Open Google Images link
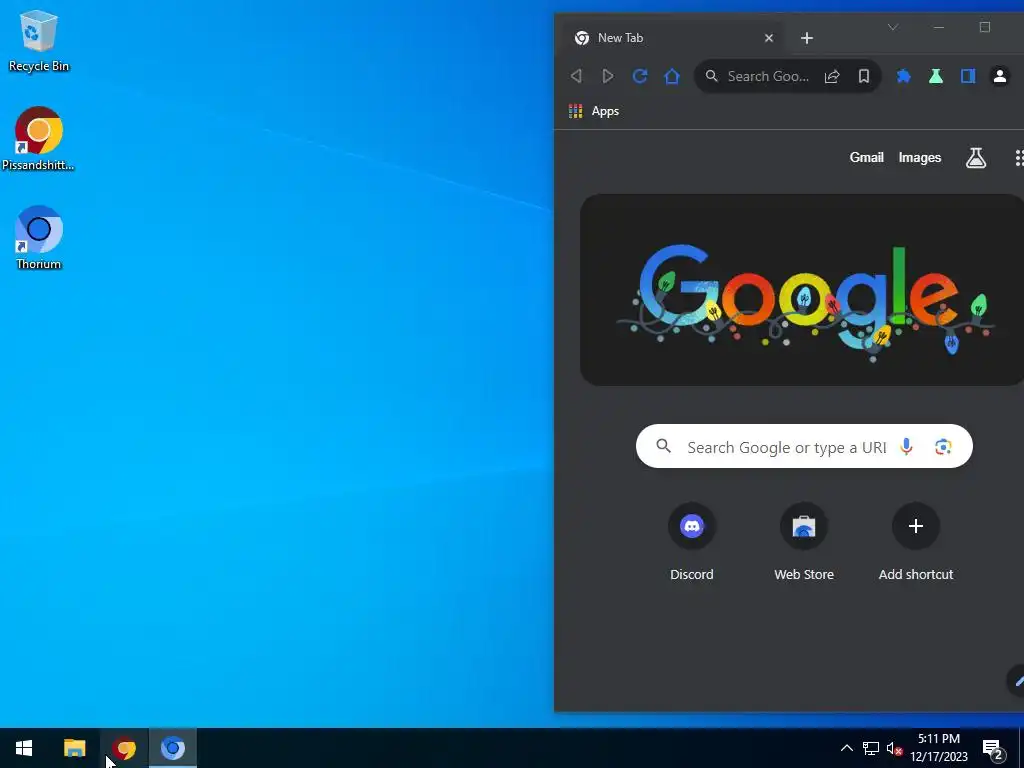Image resolution: width=1024 pixels, height=768 pixels. tap(920, 157)
